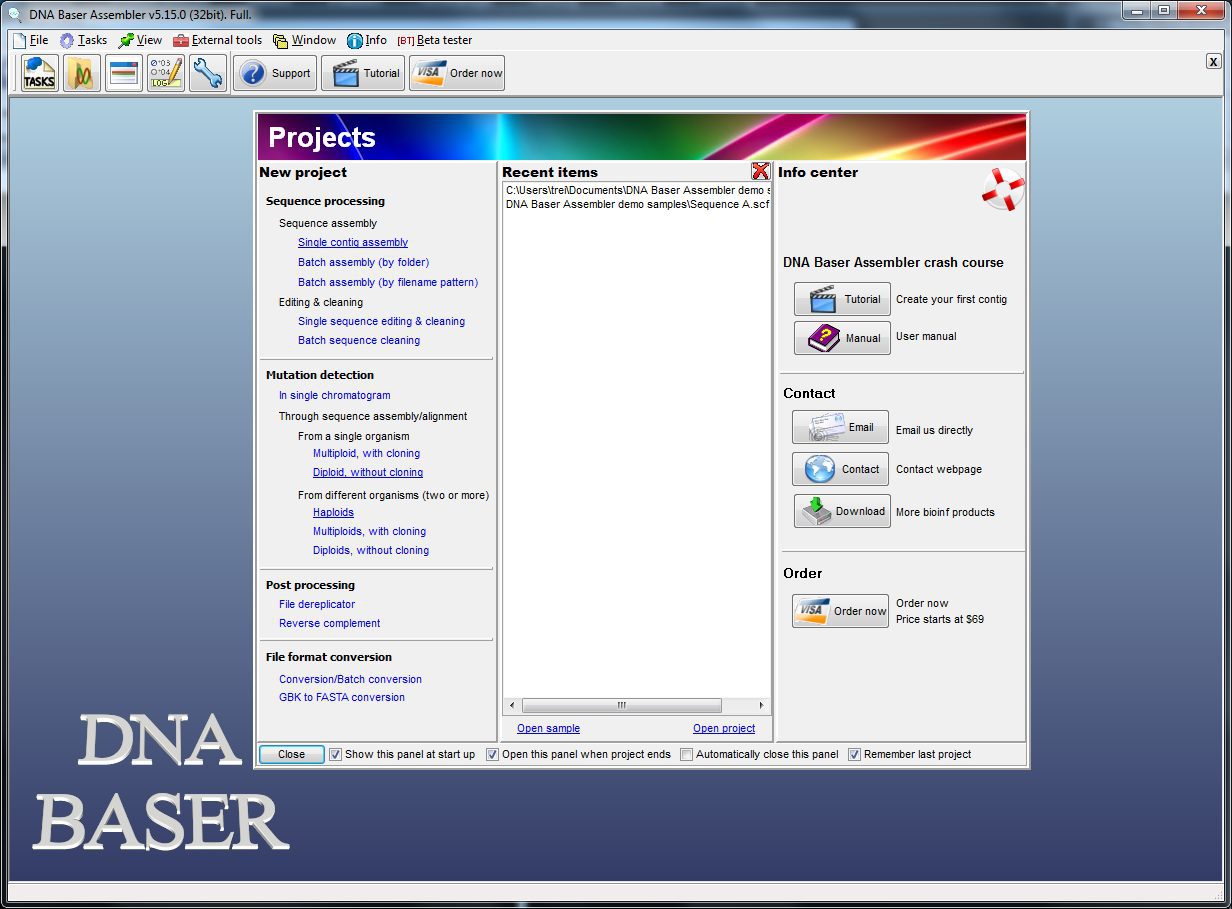Toggle Remember last project checkbox
The width and height of the screenshot is (1232, 909).
(855, 754)
